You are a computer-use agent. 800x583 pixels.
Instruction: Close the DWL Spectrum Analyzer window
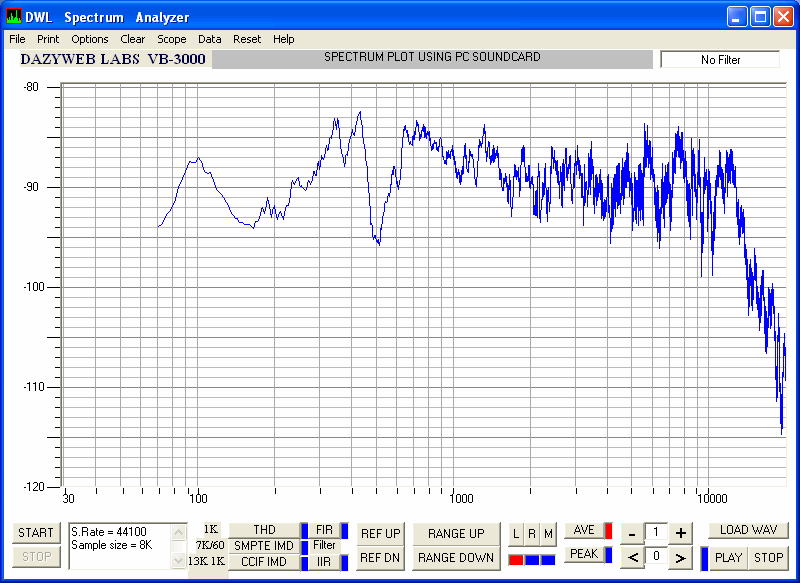[783, 16]
